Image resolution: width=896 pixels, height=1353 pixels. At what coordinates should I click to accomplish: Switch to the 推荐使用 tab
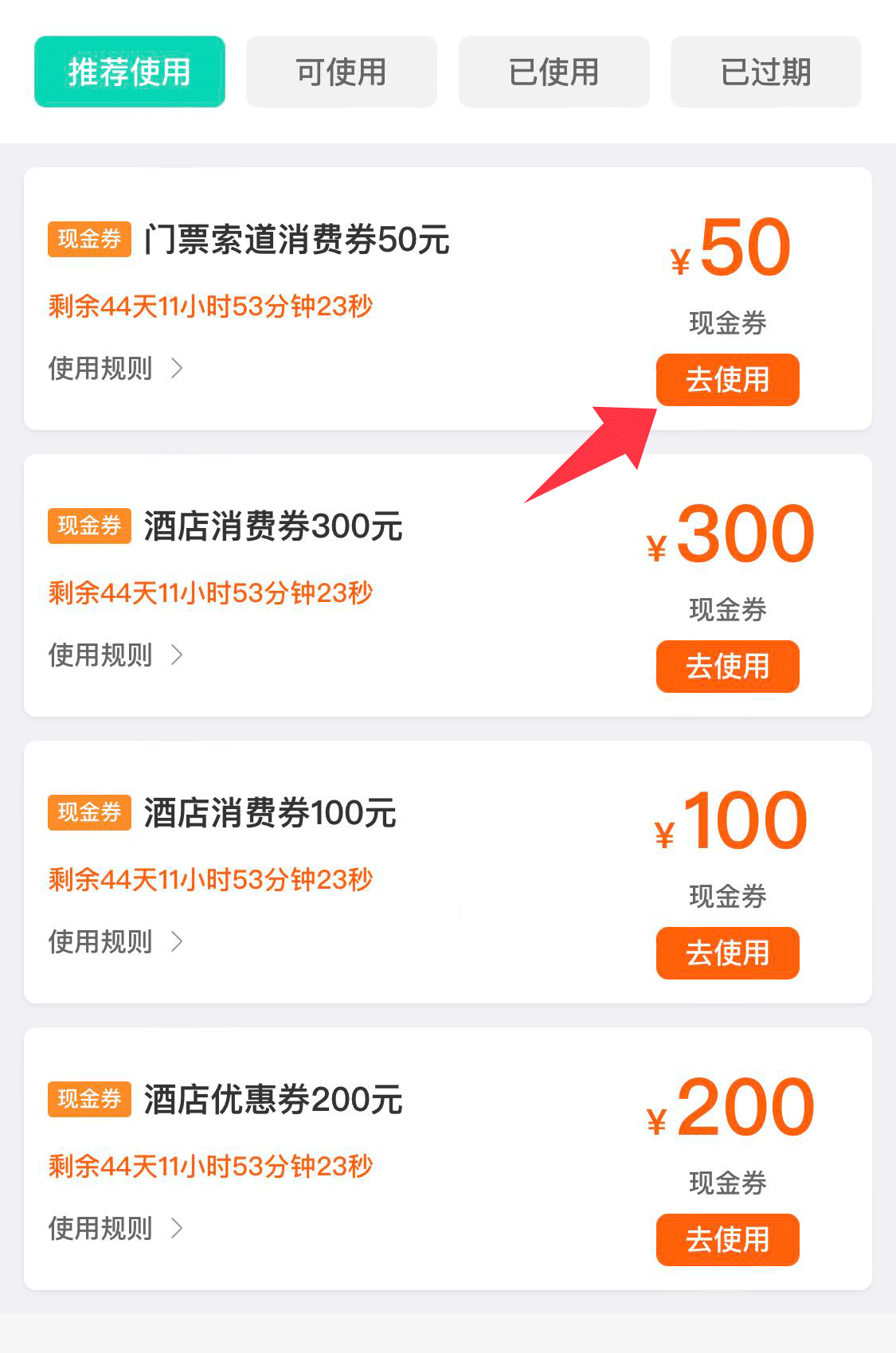pos(130,72)
